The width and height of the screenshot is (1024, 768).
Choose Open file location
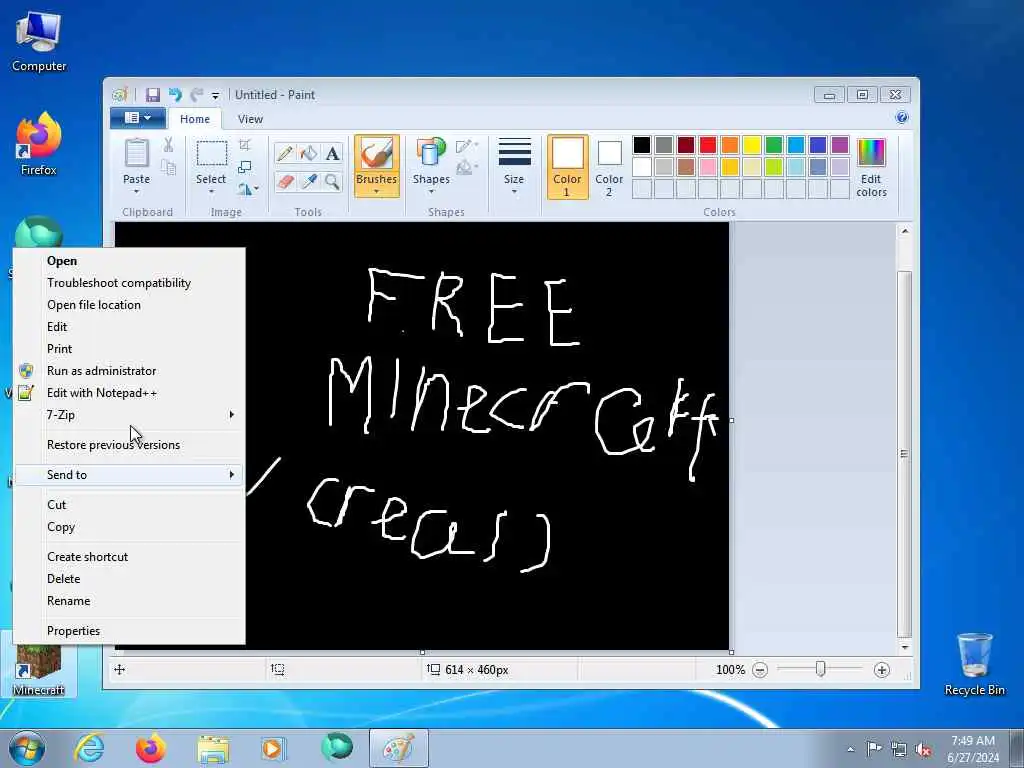(x=129, y=305)
